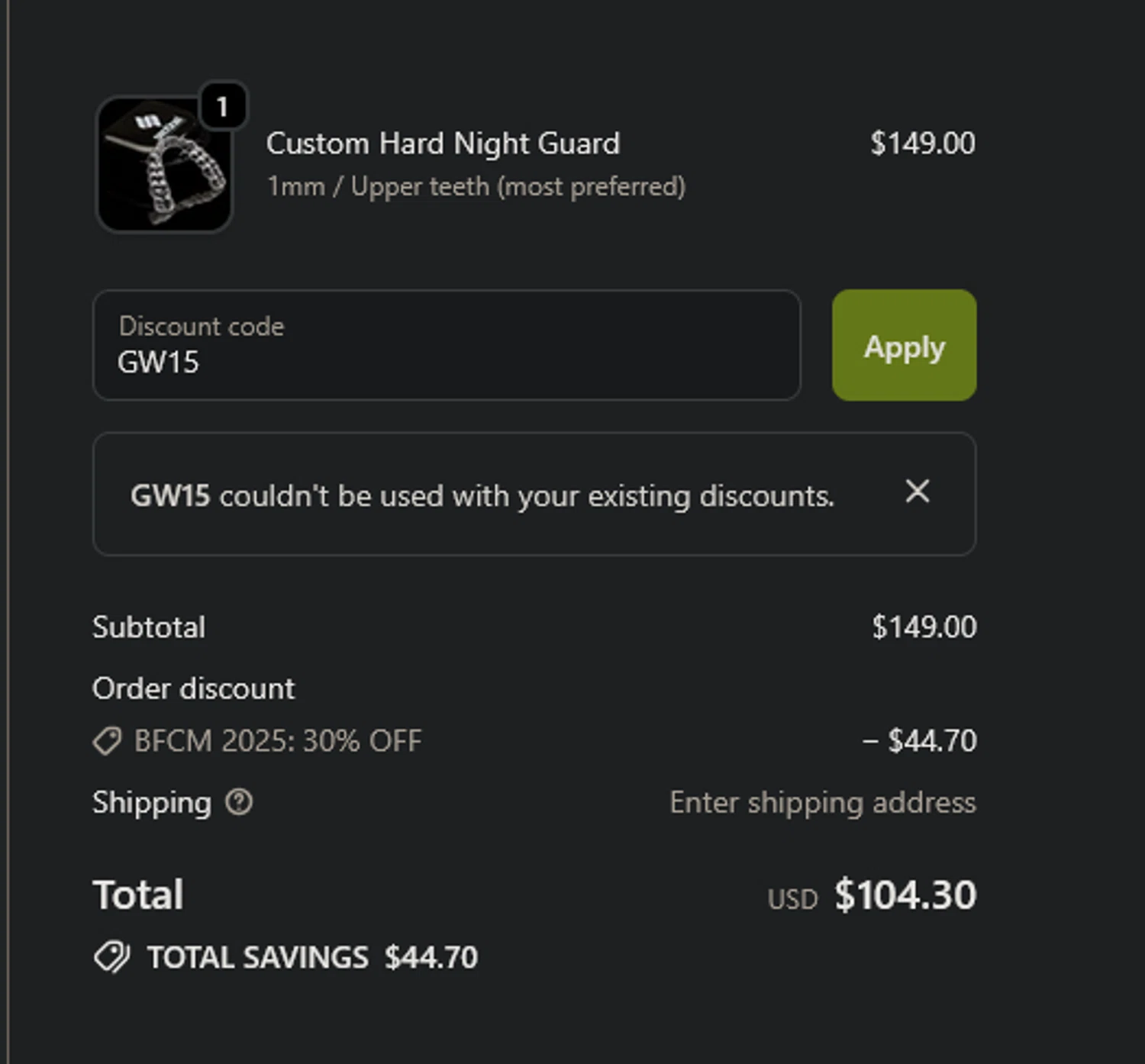Screen dimensions: 1145x1064
Task: Click the Enter shipping address text
Action: click(x=822, y=803)
